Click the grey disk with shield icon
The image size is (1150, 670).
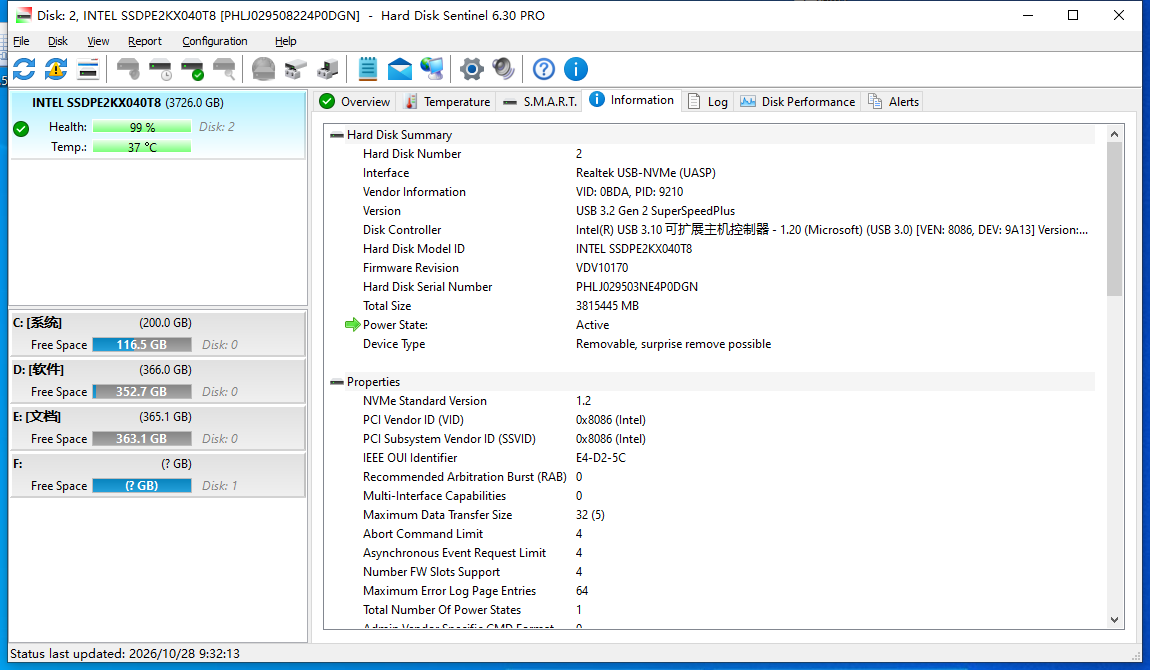point(128,70)
